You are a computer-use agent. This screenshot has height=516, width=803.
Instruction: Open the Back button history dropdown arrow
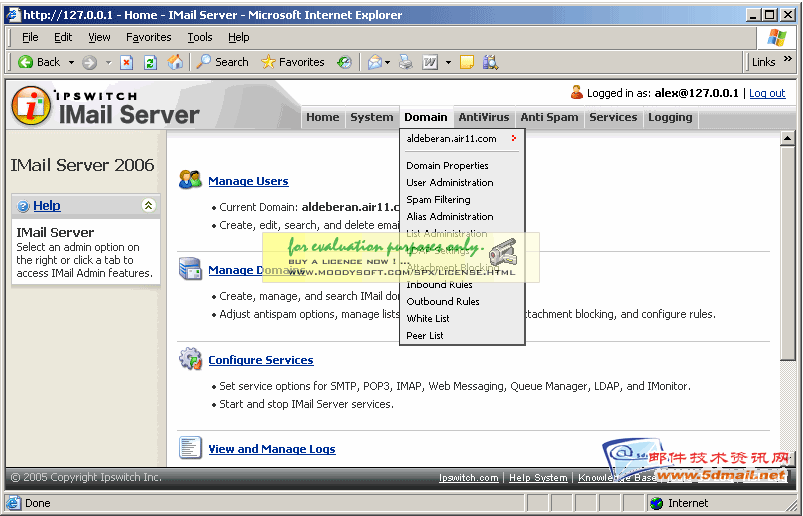pos(71,62)
